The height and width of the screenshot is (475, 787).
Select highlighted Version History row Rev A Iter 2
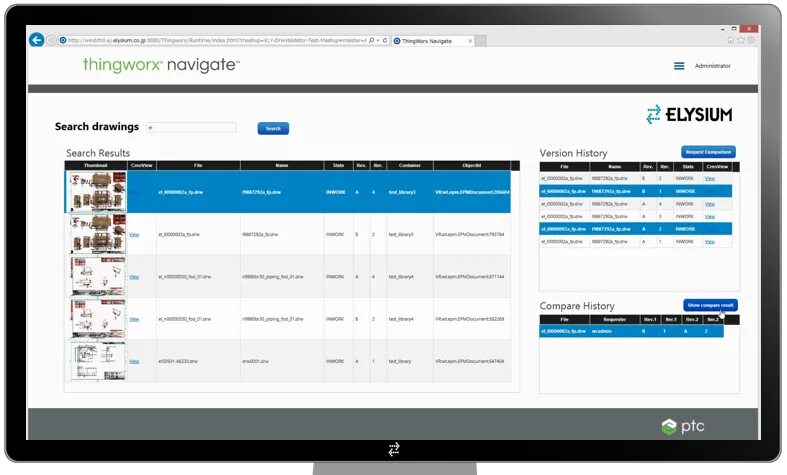pyautogui.click(x=636, y=229)
